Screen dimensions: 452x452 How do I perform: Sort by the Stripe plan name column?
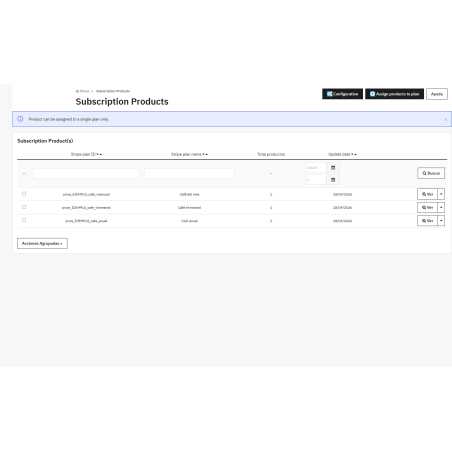(189, 154)
